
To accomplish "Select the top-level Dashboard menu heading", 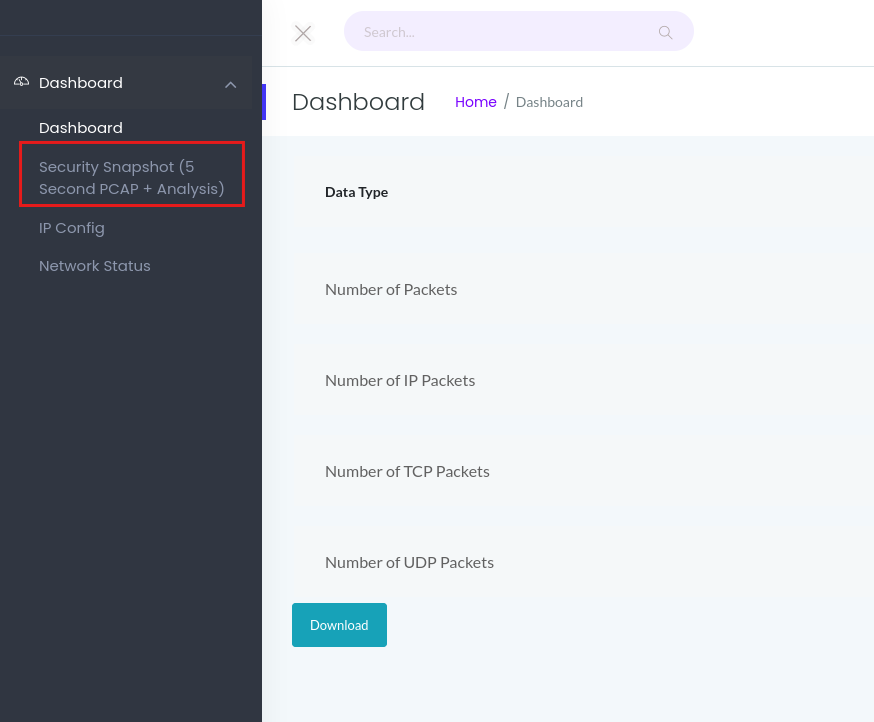I will coord(81,83).
